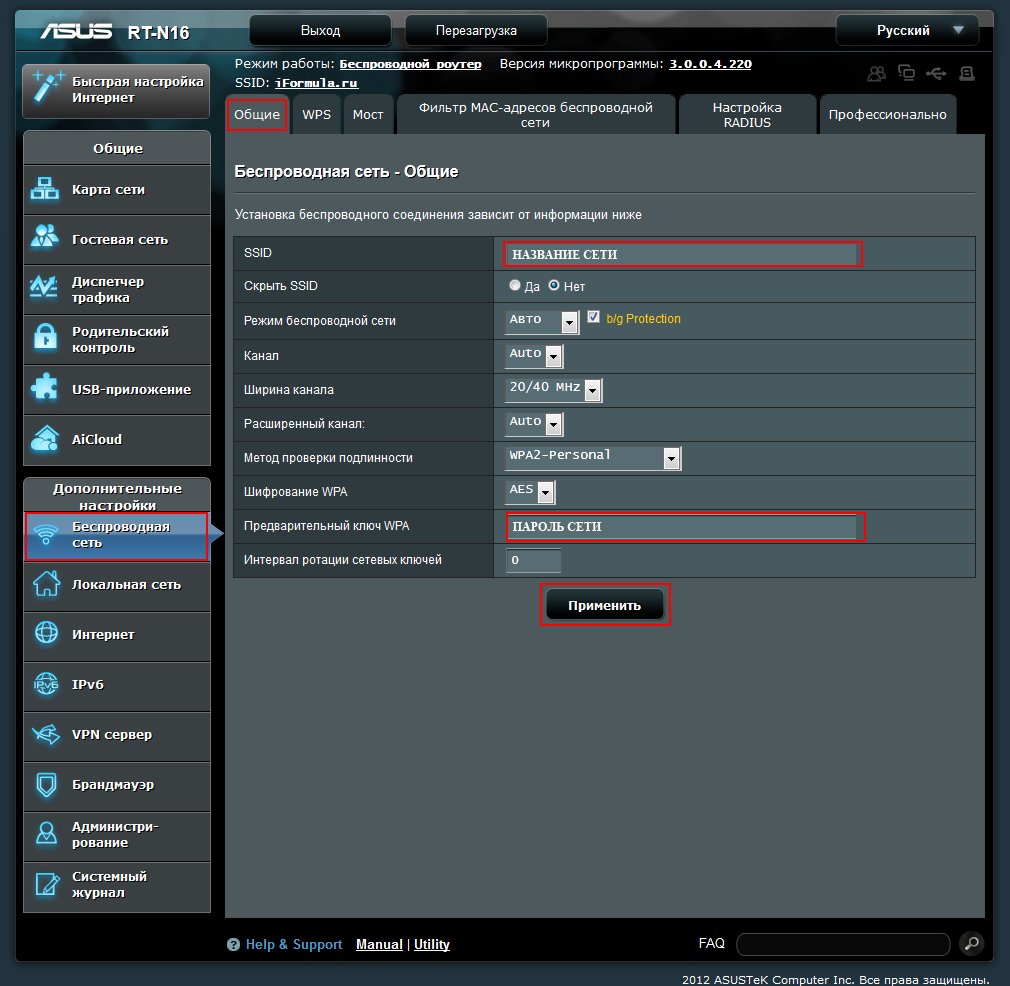Open the Русский language dropdown
Screen dimensions: 1010x986
[x=907, y=30]
